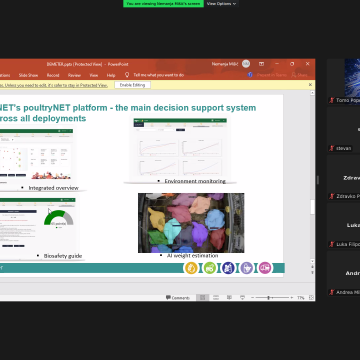Click the Tell me lightbulb icon
This screenshot has height=360, width=360.
(x=127, y=75)
